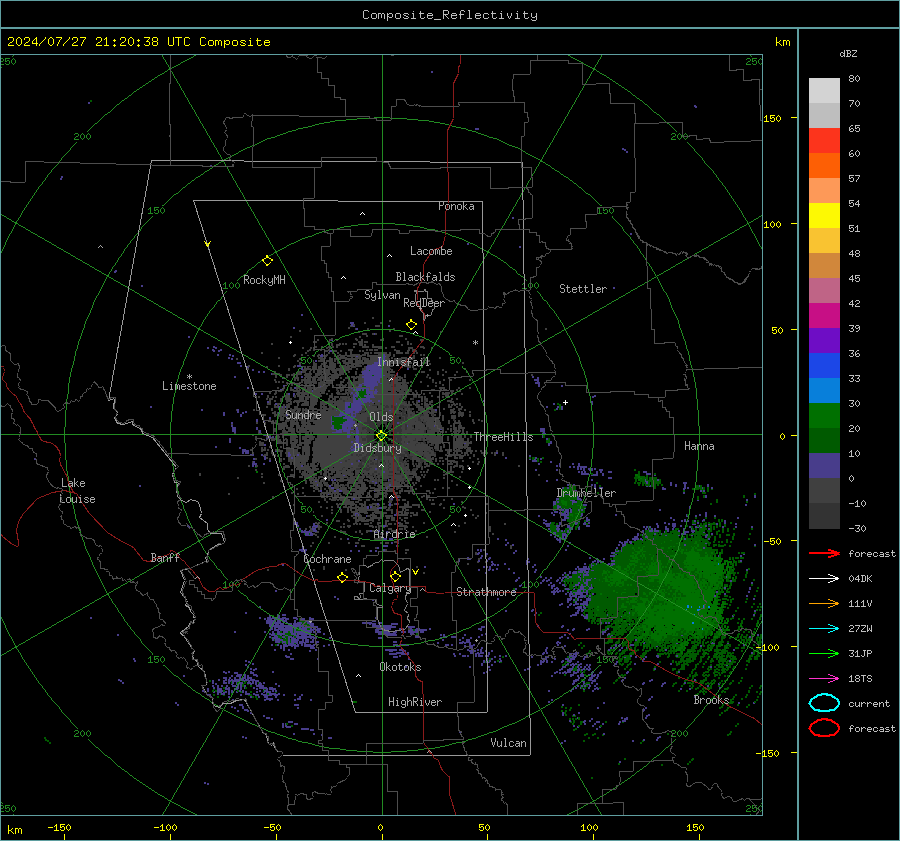Click the Vulcan town label
The width and height of the screenshot is (900, 841).
tap(508, 743)
